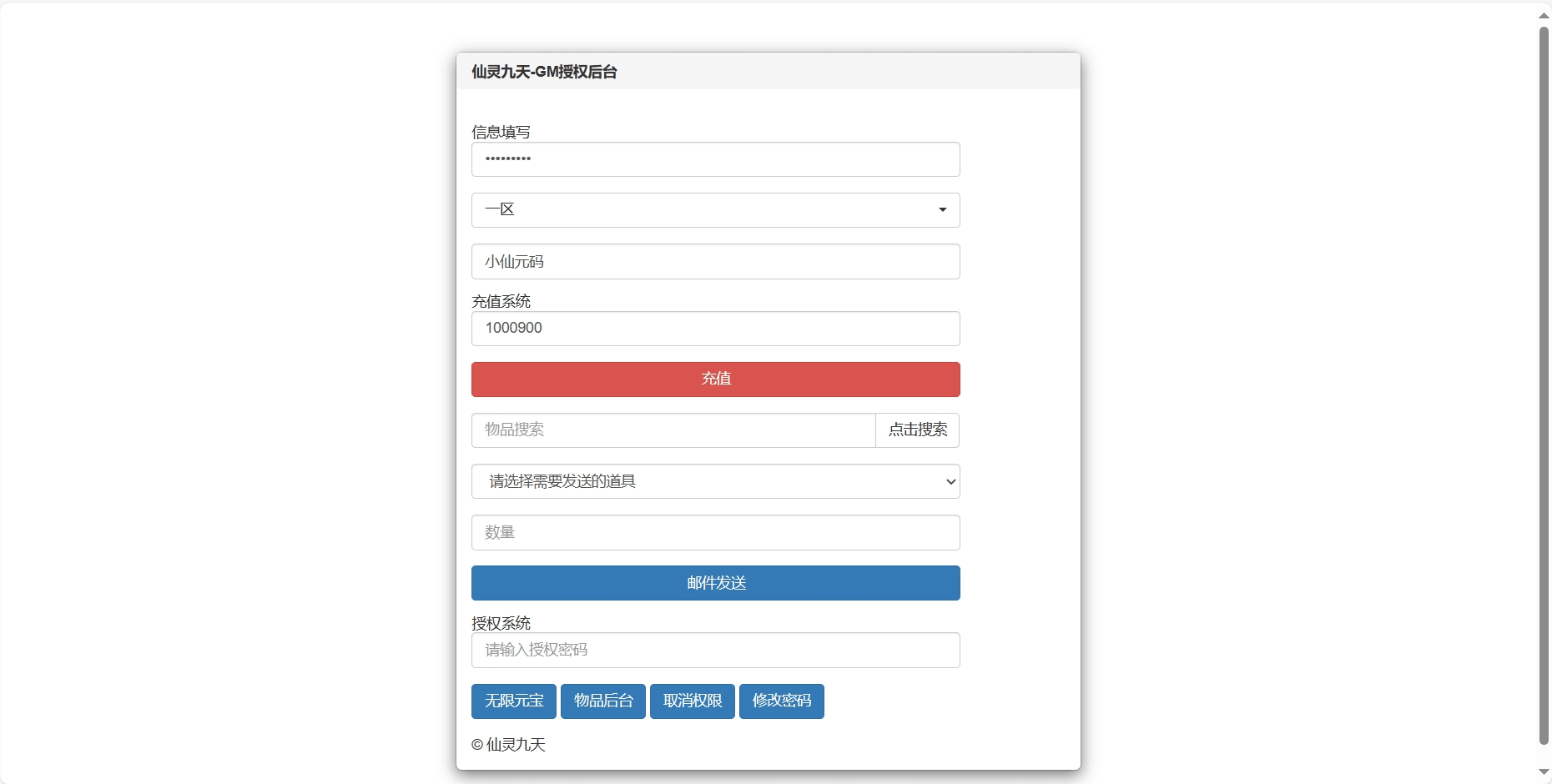The width and height of the screenshot is (1552, 784).
Task: Click the caret arrow of 一区 selector
Action: click(x=942, y=210)
